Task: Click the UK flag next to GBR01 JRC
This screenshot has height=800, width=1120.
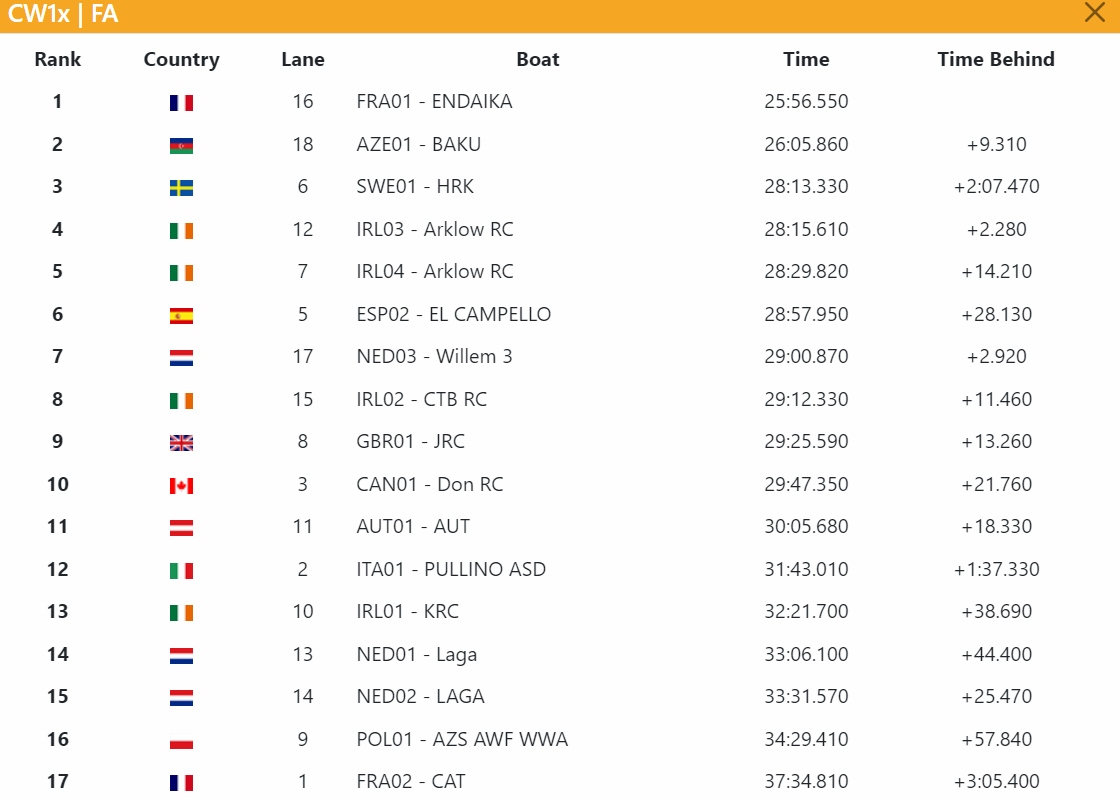Action: tap(181, 443)
